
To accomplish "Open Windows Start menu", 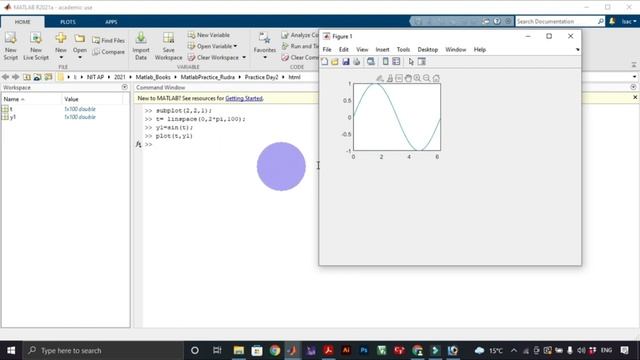I will 11,350.
